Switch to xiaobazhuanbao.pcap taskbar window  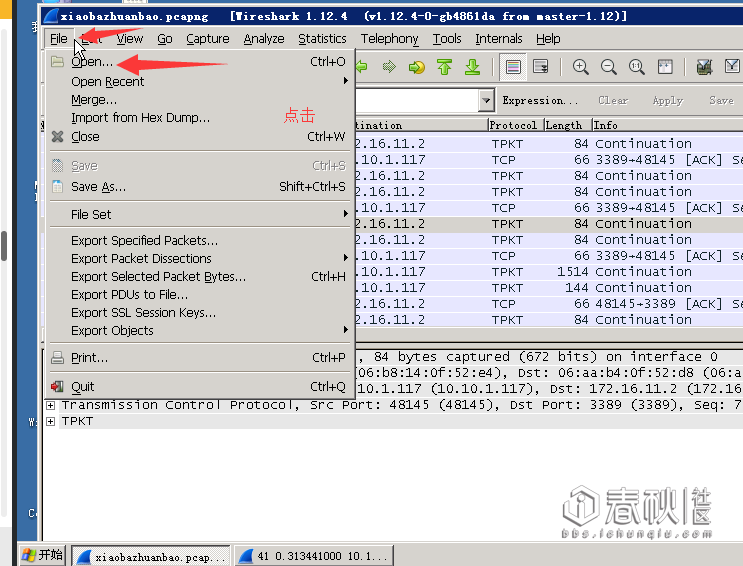(151, 556)
